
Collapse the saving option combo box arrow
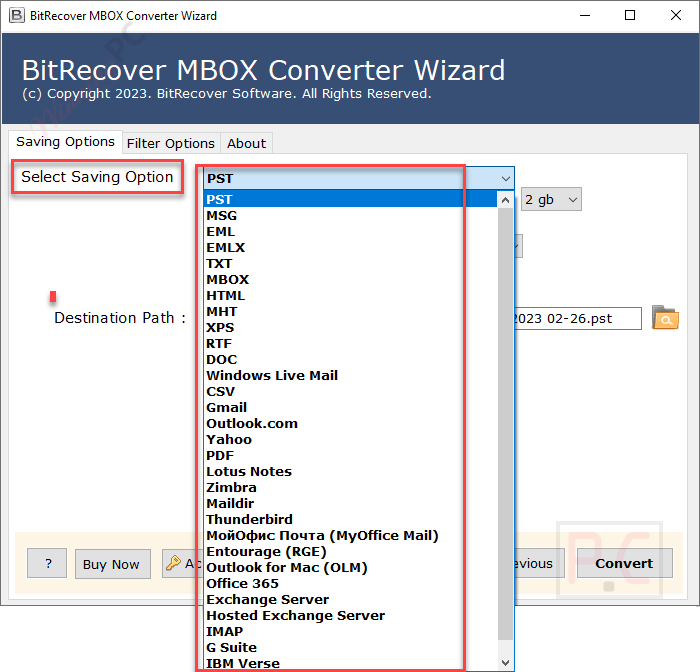[505, 179]
